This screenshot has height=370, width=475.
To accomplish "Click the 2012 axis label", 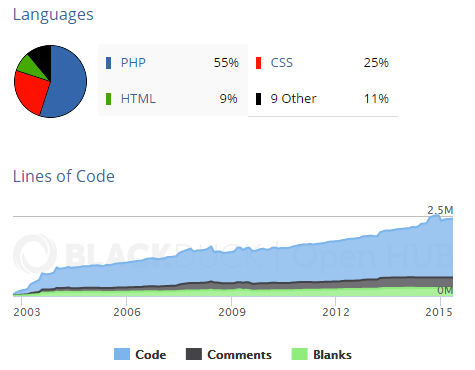I will pyautogui.click(x=336, y=312).
